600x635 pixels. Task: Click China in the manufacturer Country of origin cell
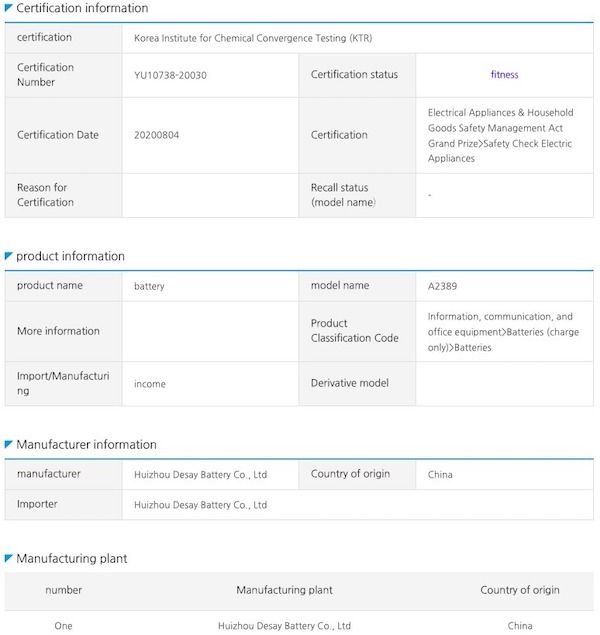click(440, 474)
